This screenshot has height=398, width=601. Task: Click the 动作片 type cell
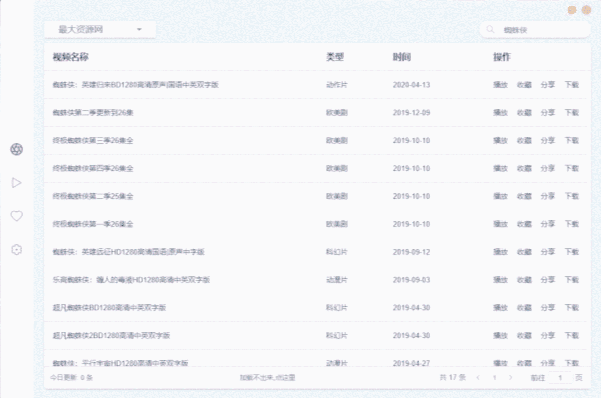[337, 85]
